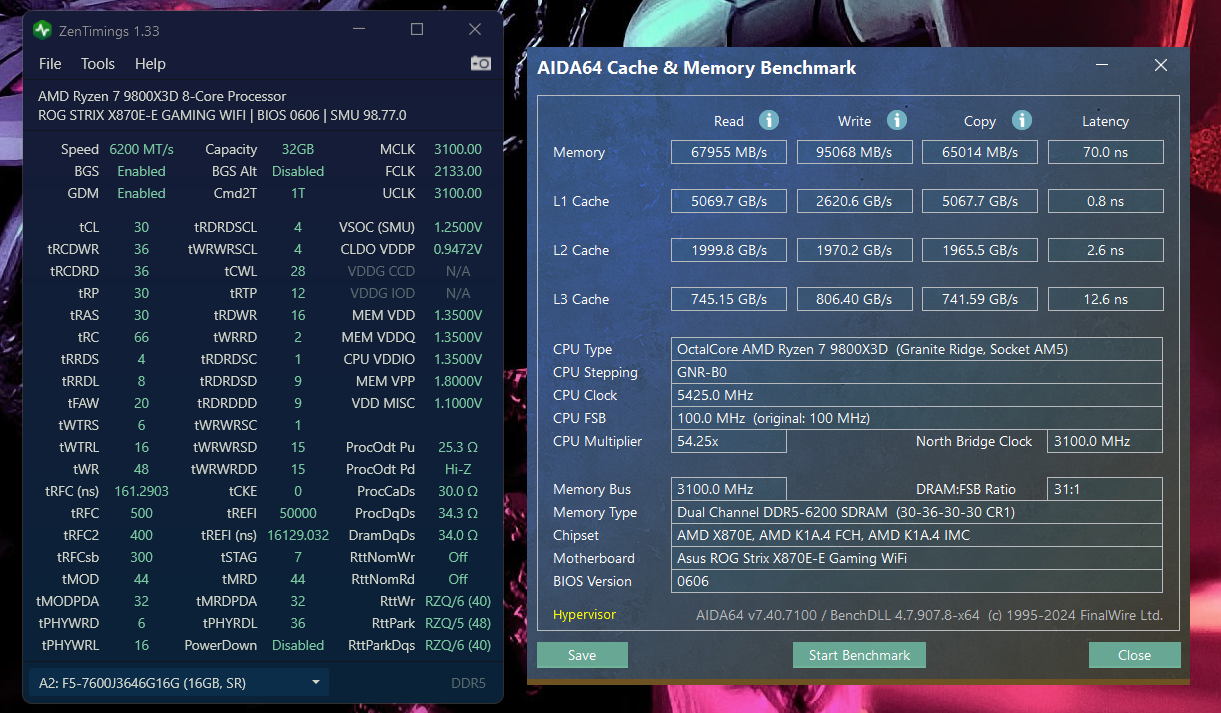Click the L3 Cache latency 12.6 ns field
Viewport: 1221px width, 713px height.
1106,299
